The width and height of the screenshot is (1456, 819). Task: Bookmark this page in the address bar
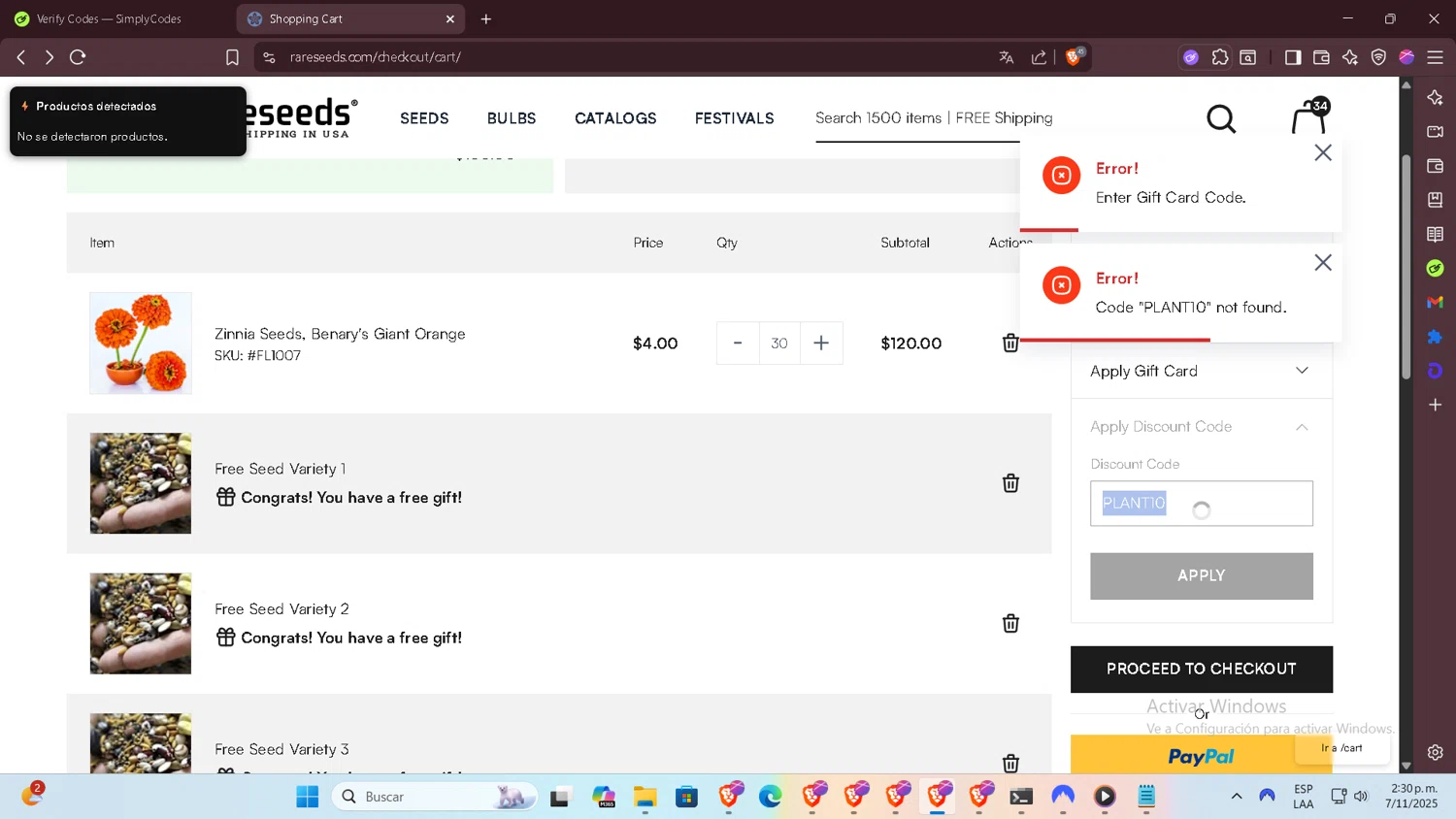click(x=232, y=57)
